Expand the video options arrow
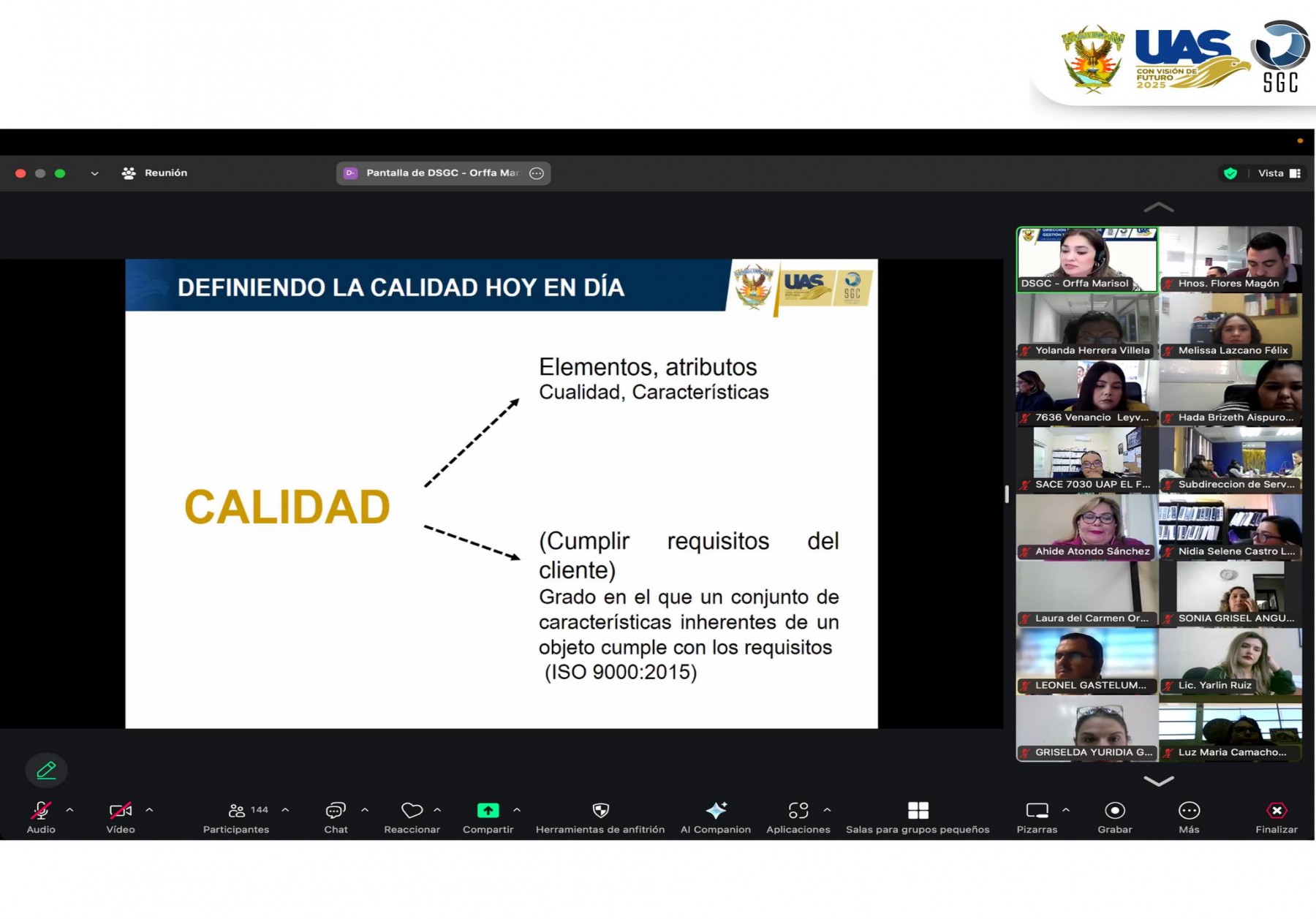 pyautogui.click(x=149, y=810)
